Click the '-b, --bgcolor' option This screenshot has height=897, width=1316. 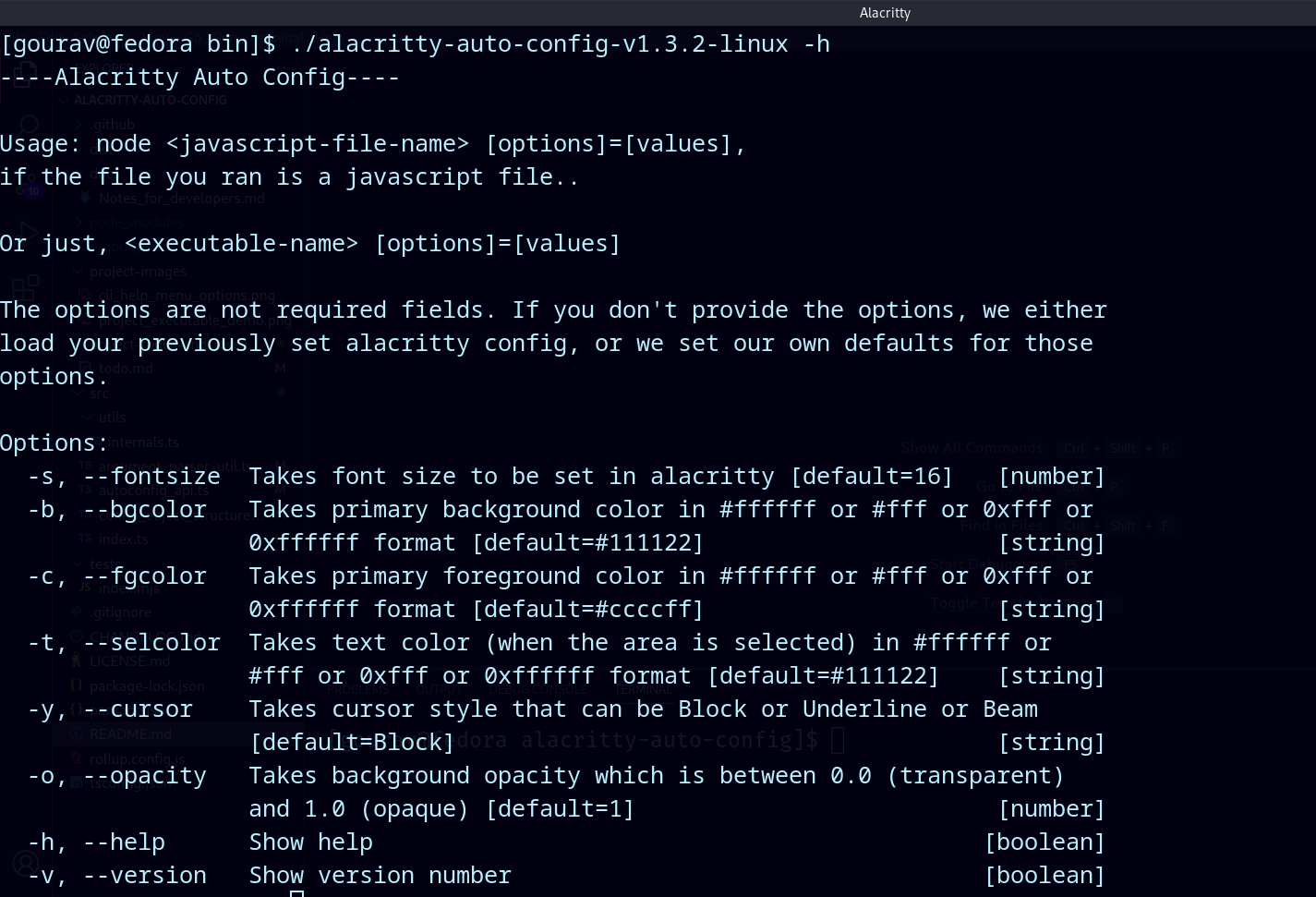[x=117, y=509]
